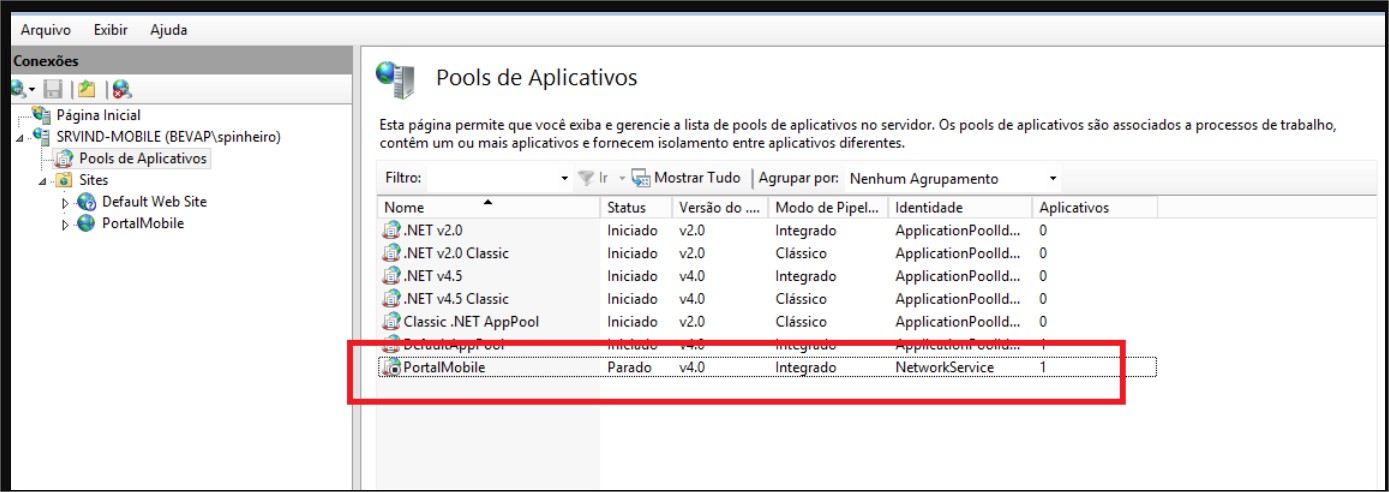Click the Parado status of PortalMobile
Viewport: 1389px width, 492px height.
coord(629,368)
